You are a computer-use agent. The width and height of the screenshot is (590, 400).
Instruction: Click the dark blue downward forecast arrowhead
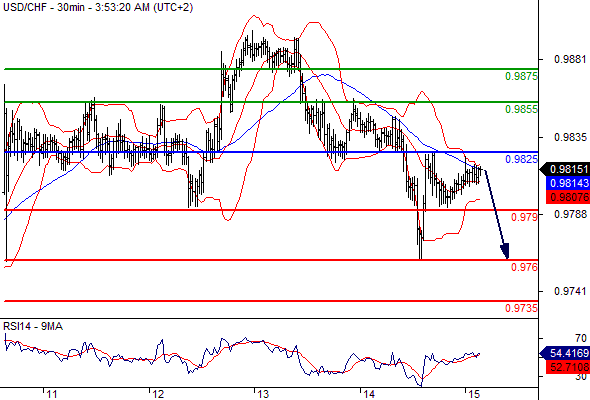point(505,251)
